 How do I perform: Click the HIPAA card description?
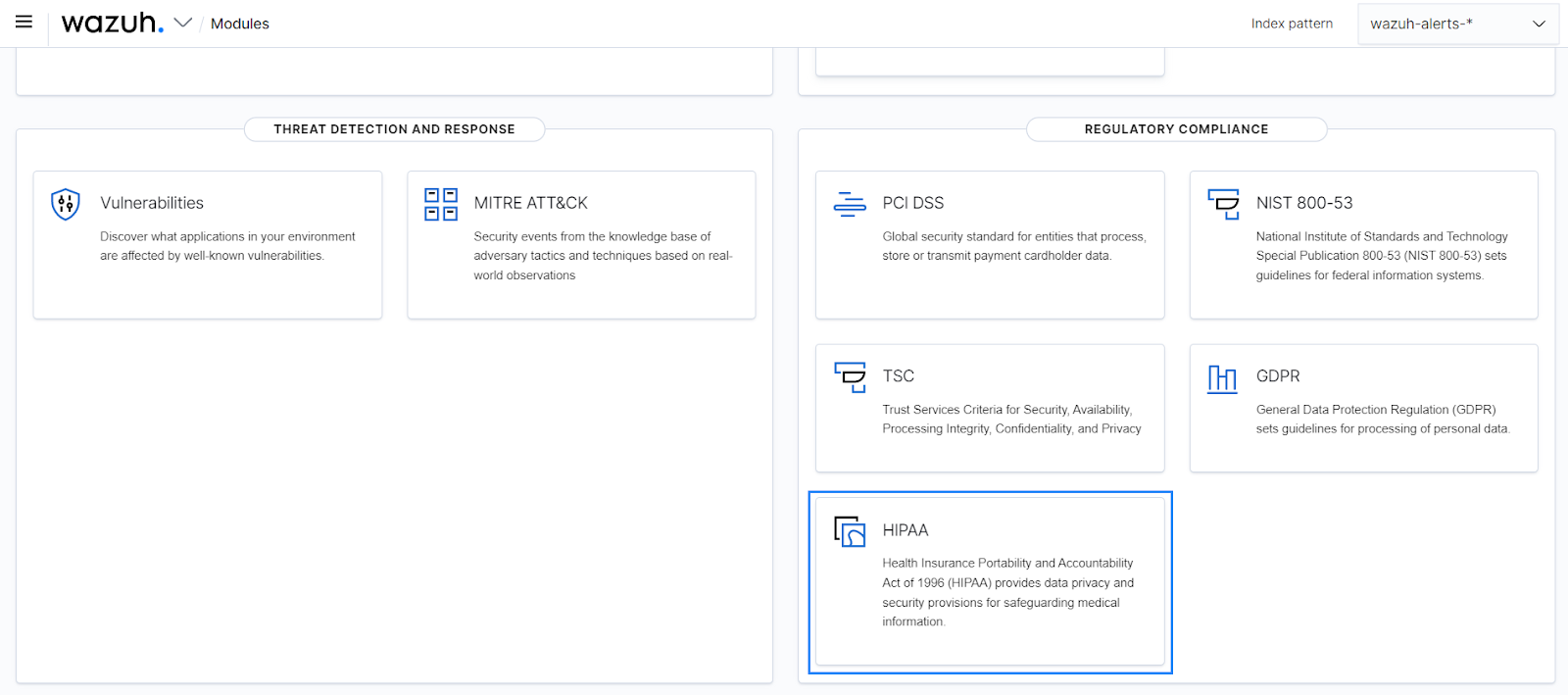1007,592
